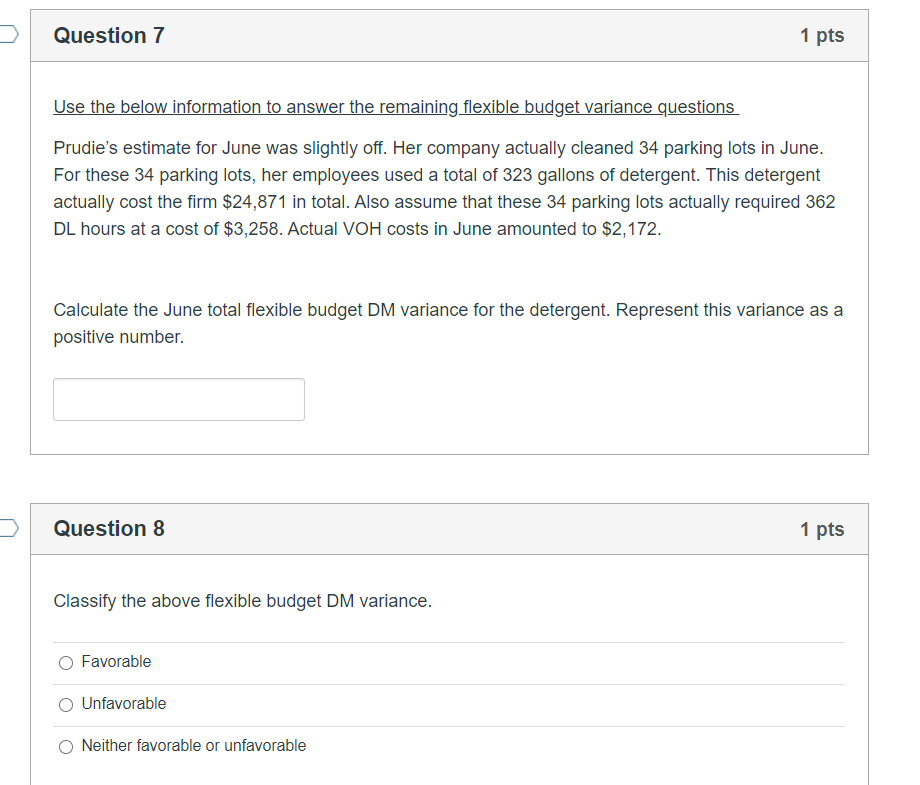Select the Favorable option
The image size is (920, 785).
(65, 662)
